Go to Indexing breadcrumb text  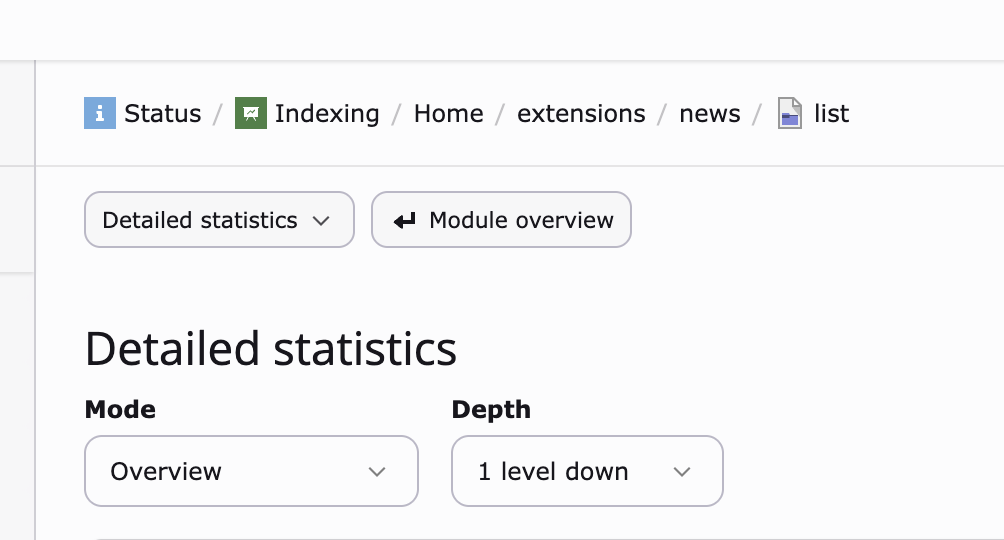[x=327, y=114]
